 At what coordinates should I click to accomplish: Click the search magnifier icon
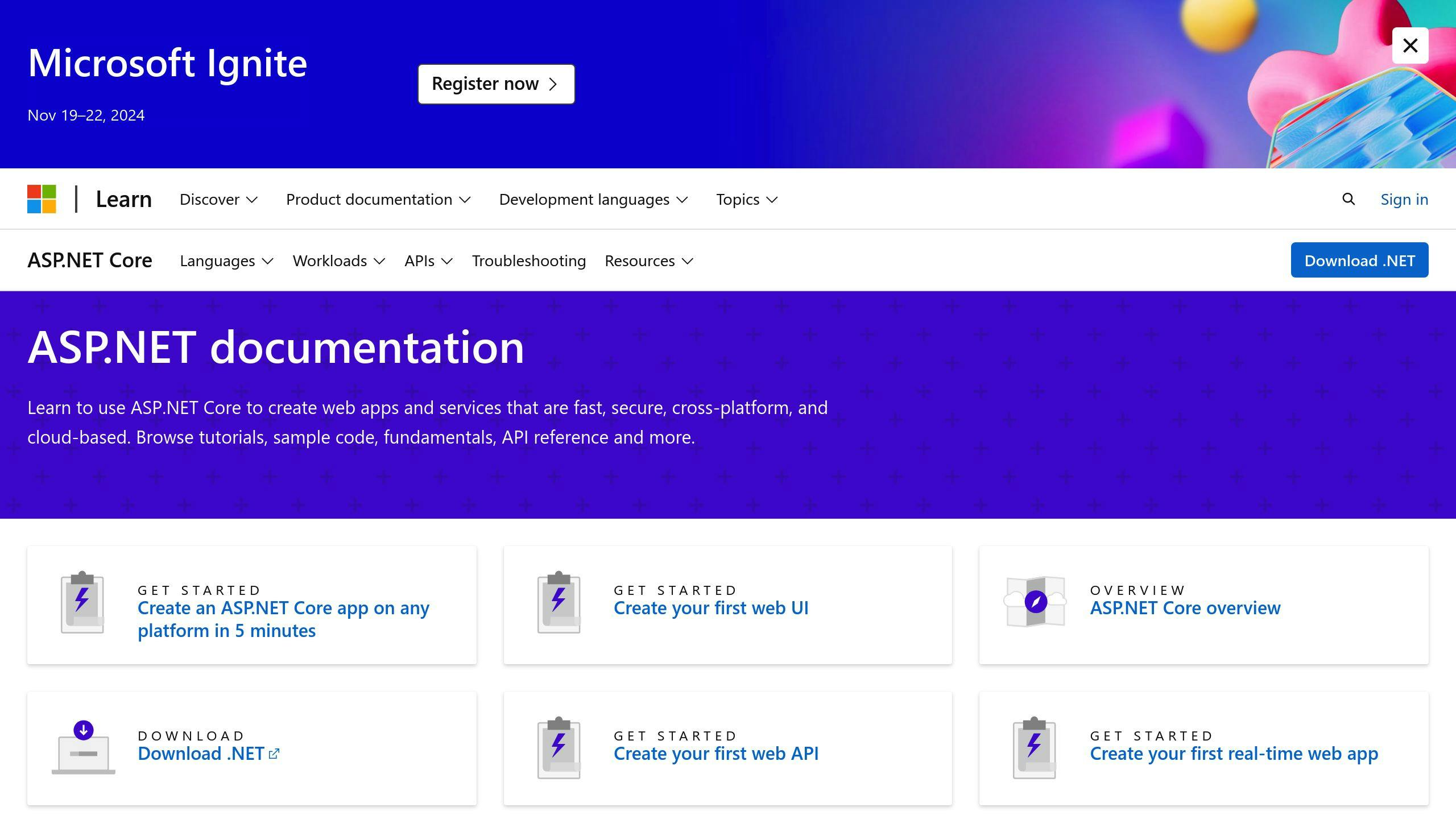[x=1348, y=199]
